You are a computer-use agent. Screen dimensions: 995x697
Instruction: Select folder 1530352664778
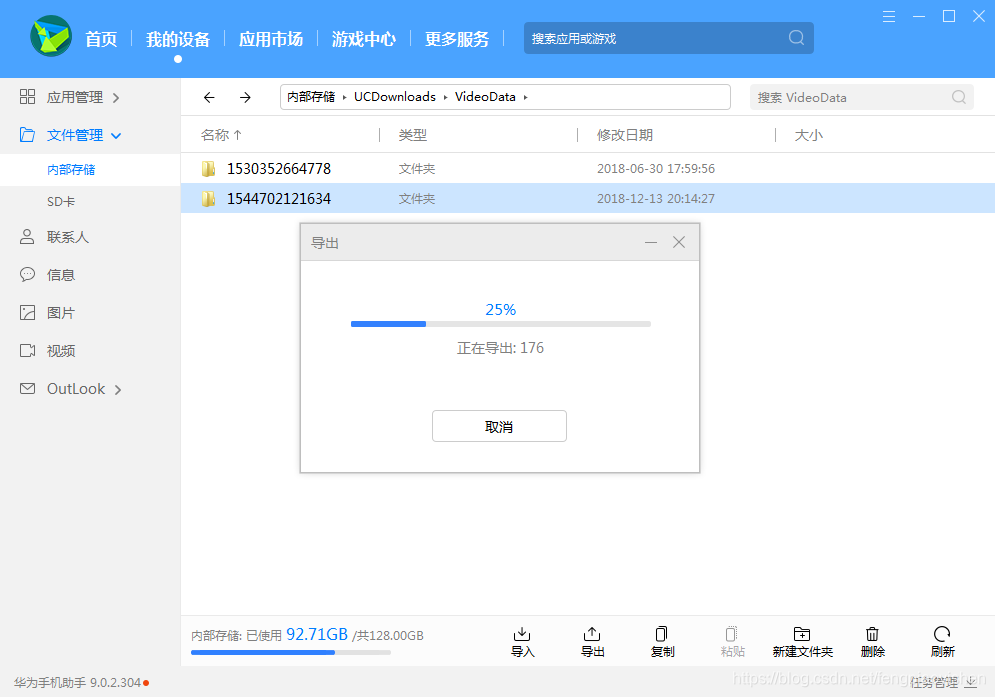pyautogui.click(x=588, y=168)
